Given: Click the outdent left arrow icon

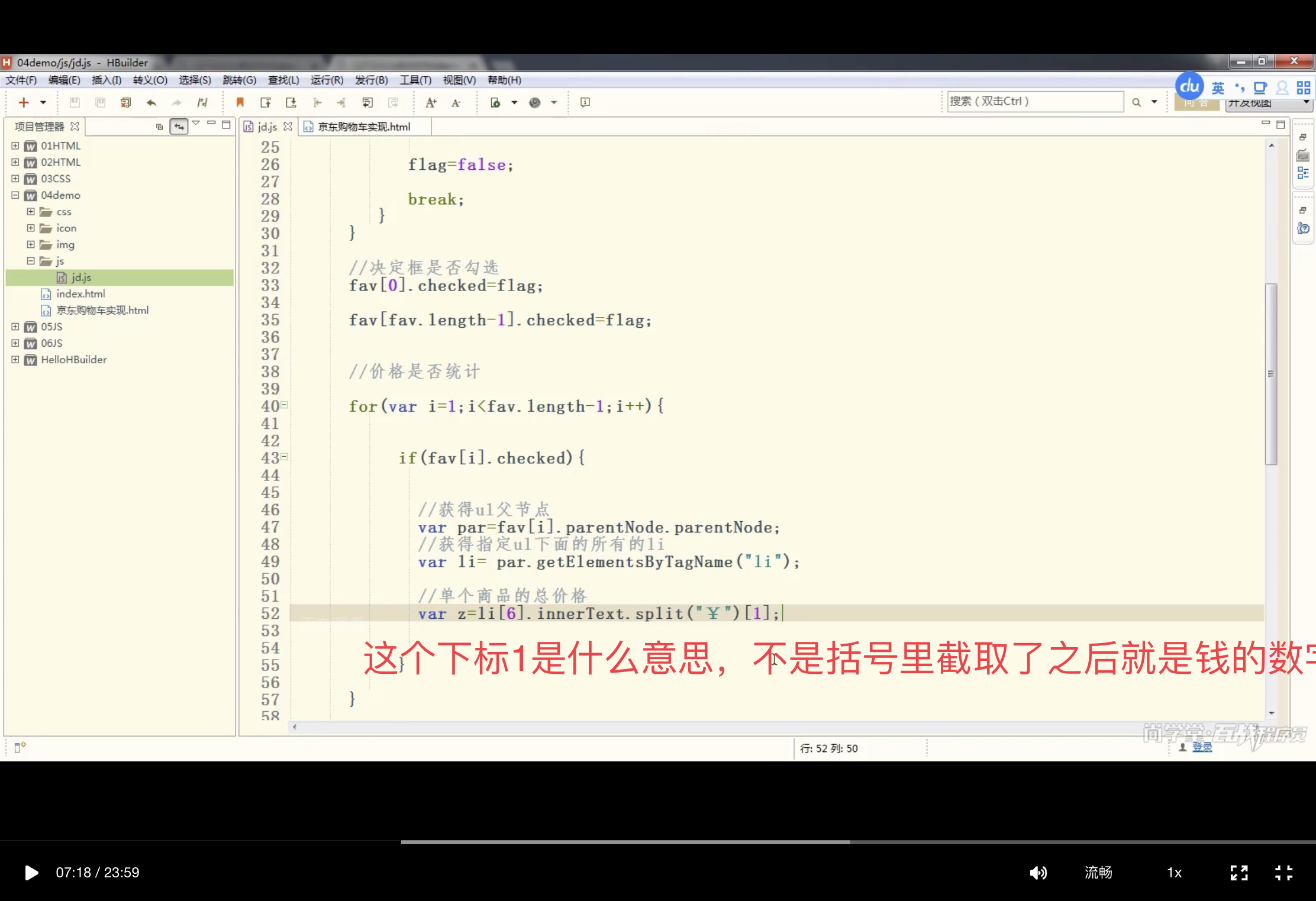Looking at the screenshot, I should 317,102.
